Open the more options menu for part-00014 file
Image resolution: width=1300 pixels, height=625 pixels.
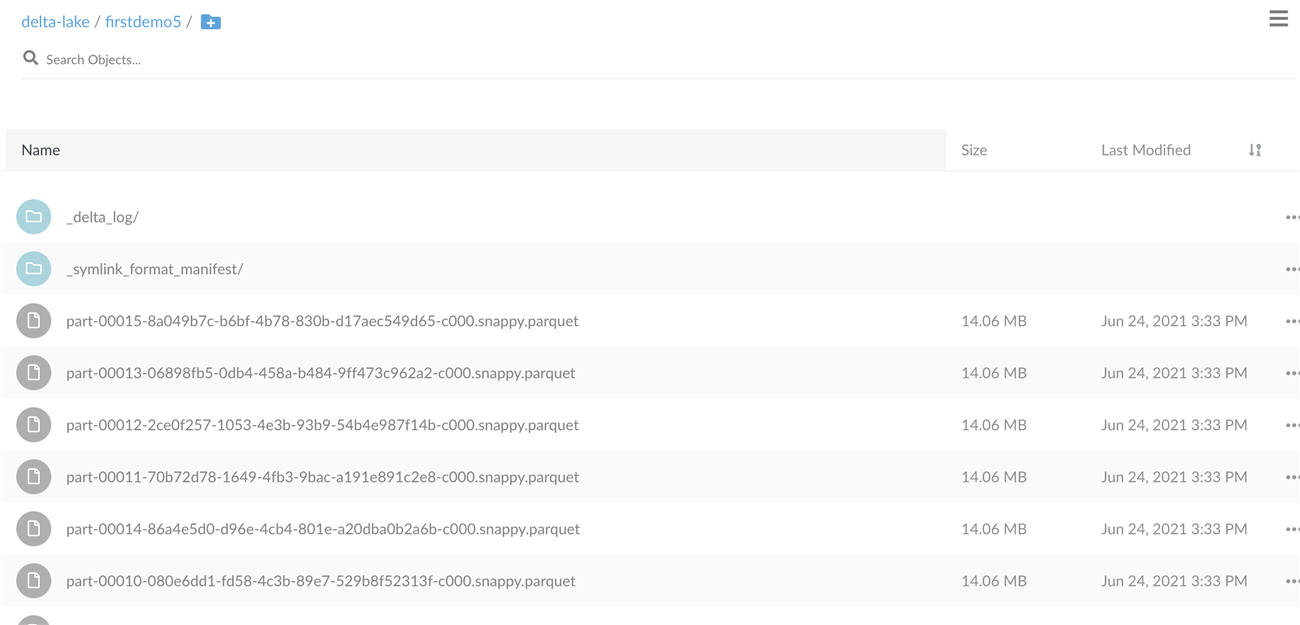[1292, 529]
